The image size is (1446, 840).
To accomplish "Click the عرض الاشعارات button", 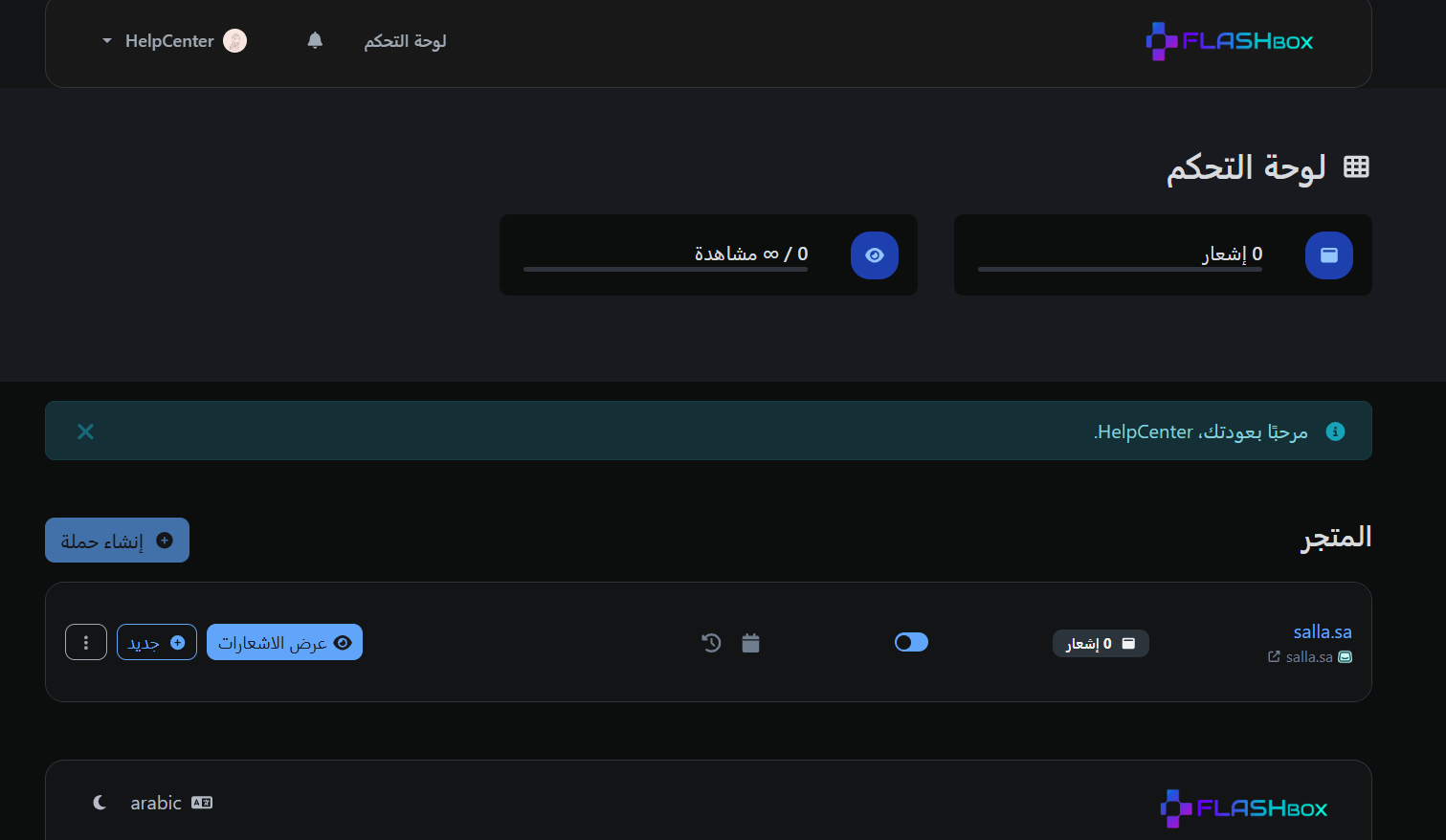I will 284,642.
